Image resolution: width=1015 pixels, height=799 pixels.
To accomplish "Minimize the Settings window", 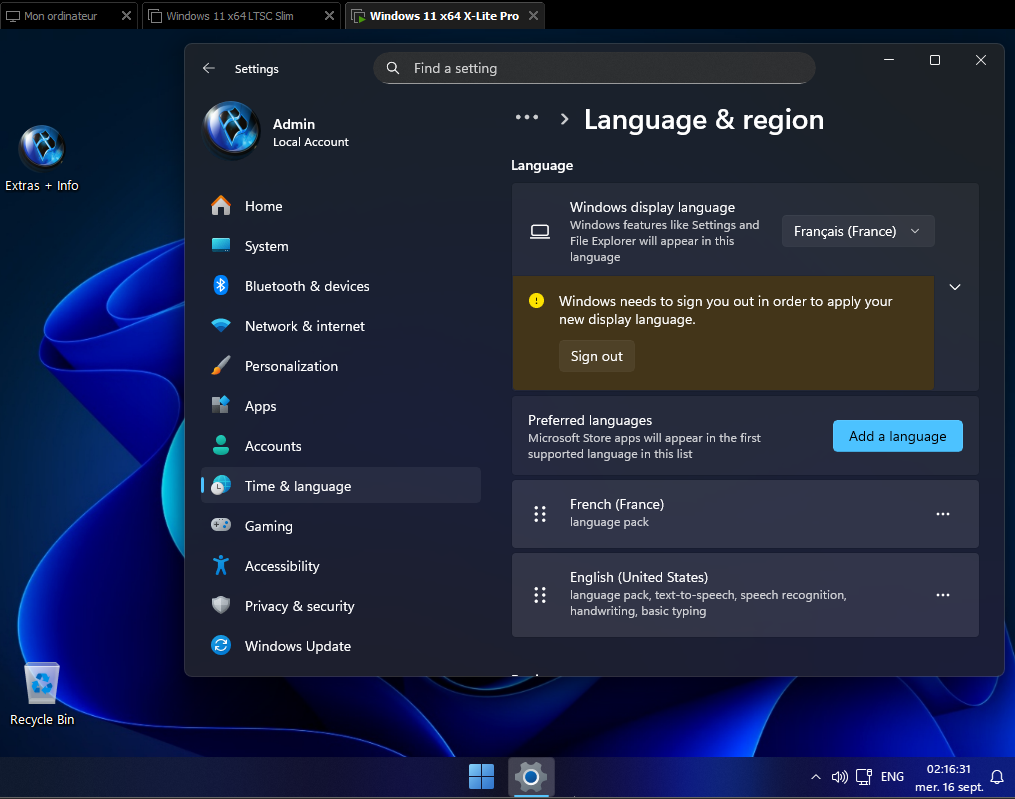I will click(x=889, y=60).
